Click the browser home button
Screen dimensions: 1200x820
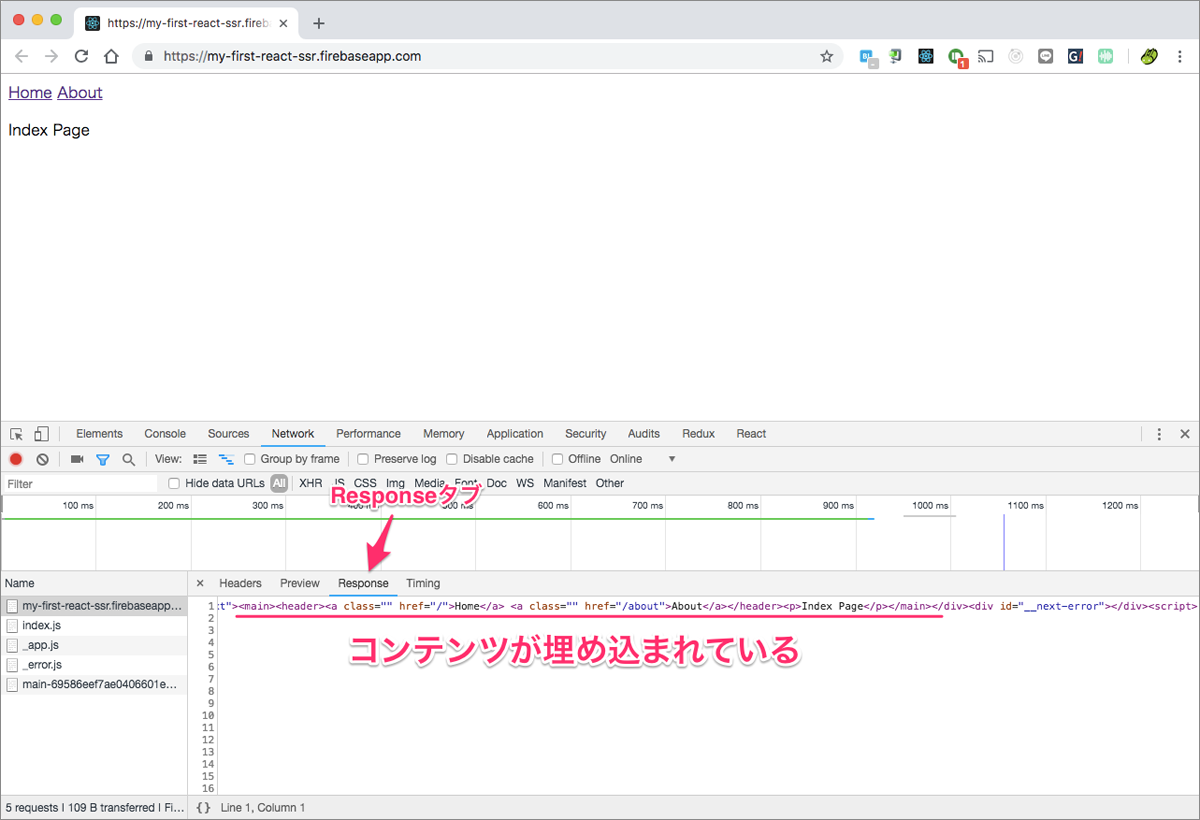pos(112,57)
